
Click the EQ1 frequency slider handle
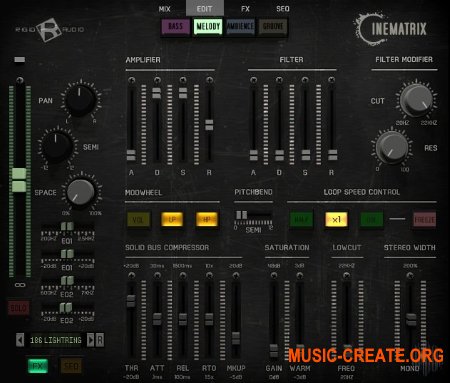click(67, 227)
